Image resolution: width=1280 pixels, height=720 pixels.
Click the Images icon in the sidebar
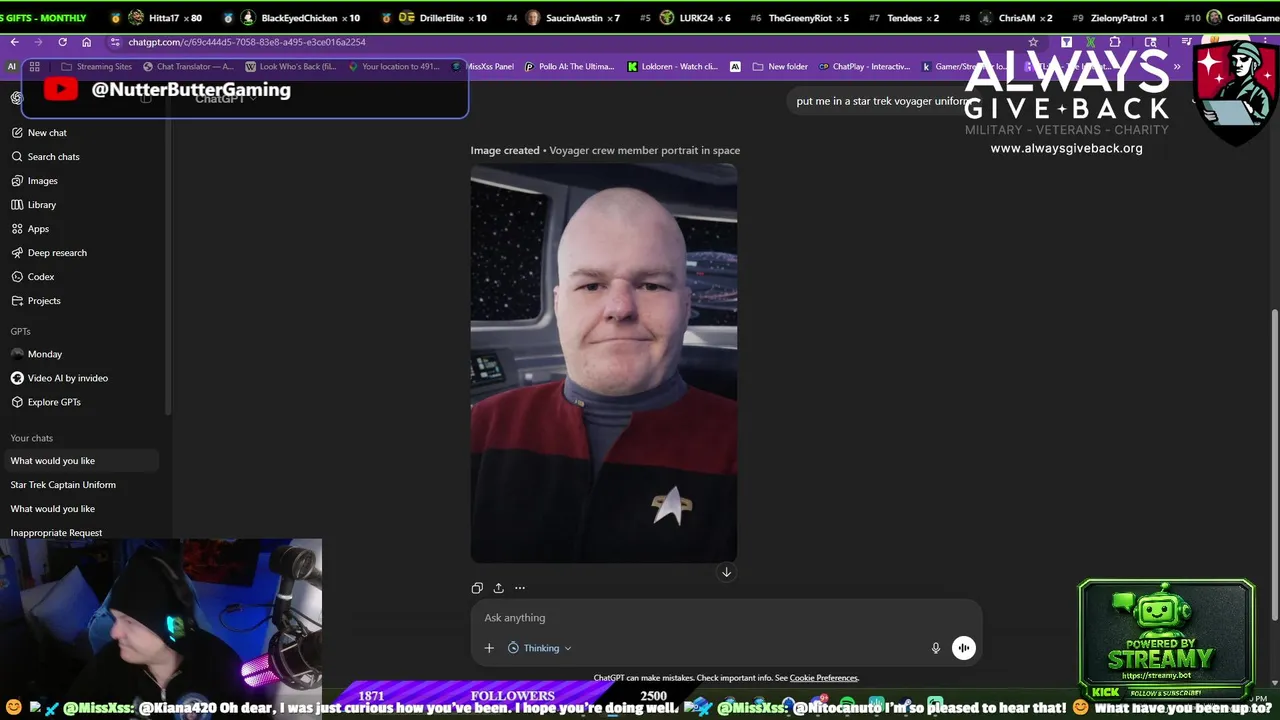pyautogui.click(x=17, y=181)
